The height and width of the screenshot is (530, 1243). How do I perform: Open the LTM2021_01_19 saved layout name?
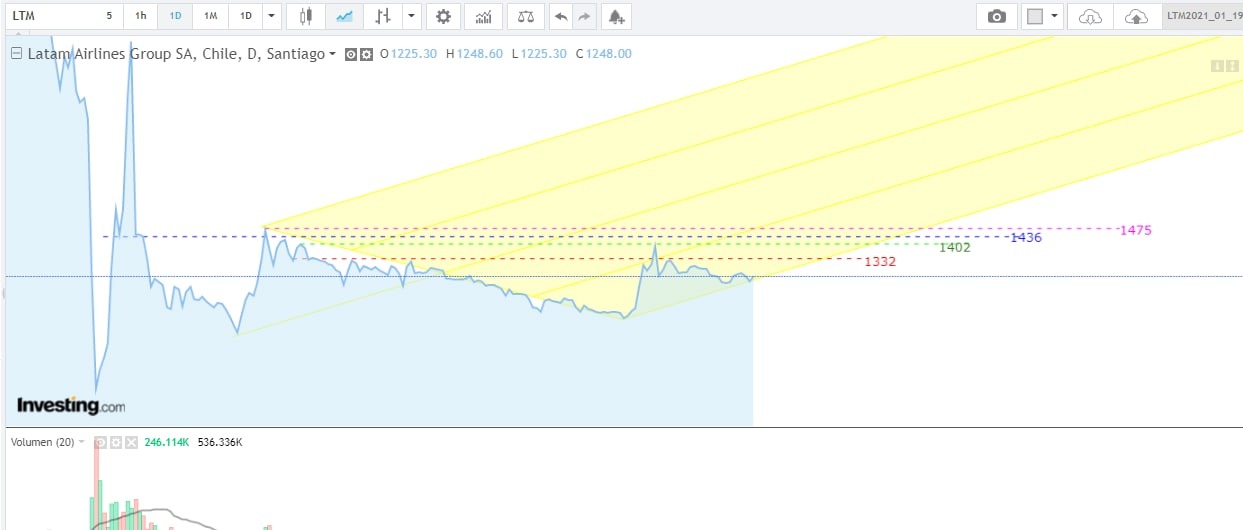1203,16
